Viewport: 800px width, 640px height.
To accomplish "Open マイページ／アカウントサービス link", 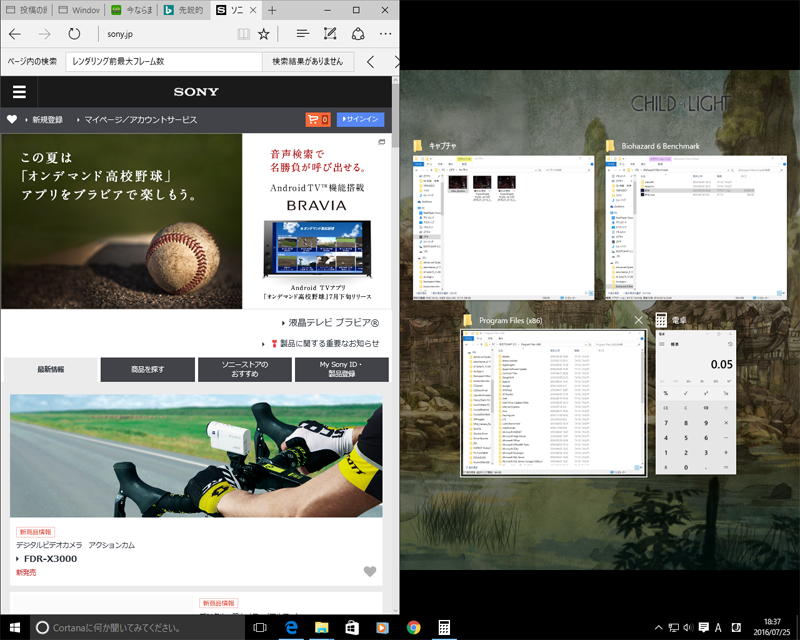I will point(140,120).
